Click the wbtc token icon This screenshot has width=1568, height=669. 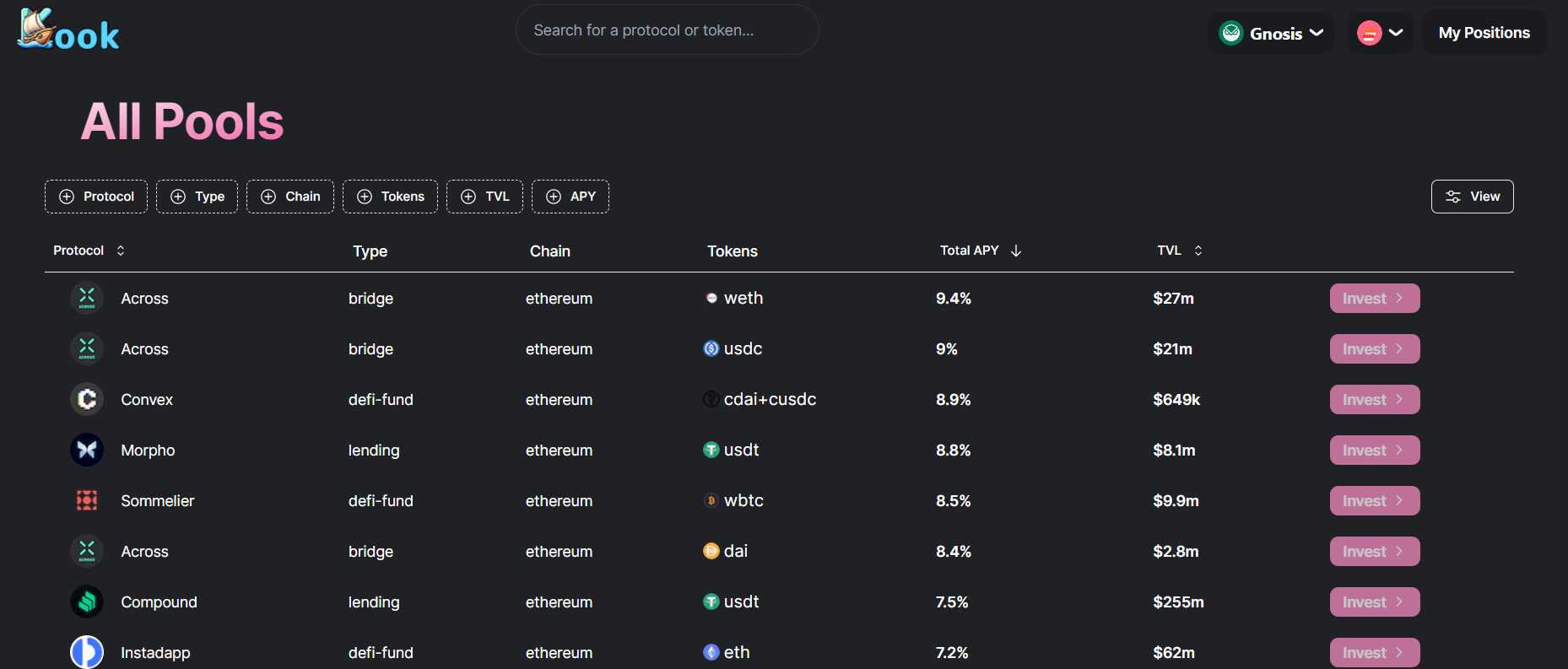click(x=711, y=500)
